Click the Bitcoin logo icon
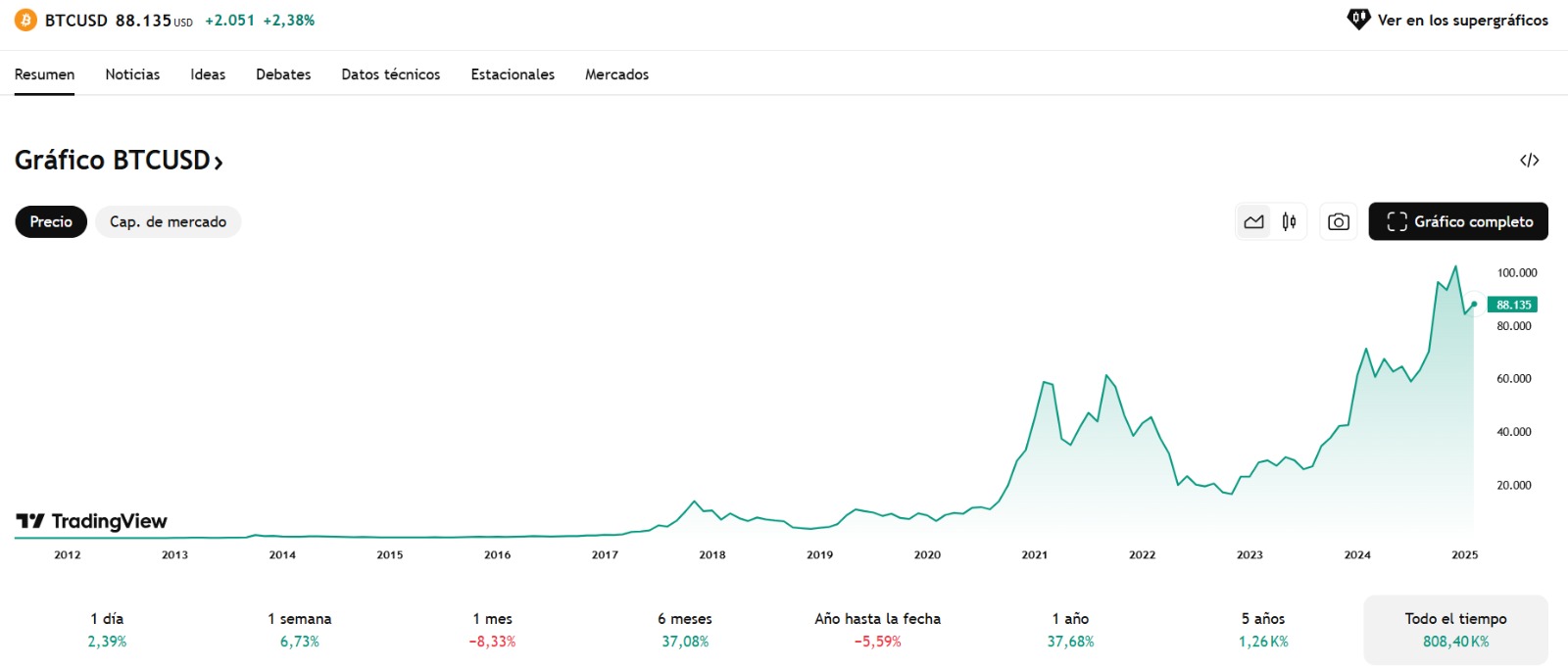This screenshot has width=1568, height=667. (x=25, y=21)
